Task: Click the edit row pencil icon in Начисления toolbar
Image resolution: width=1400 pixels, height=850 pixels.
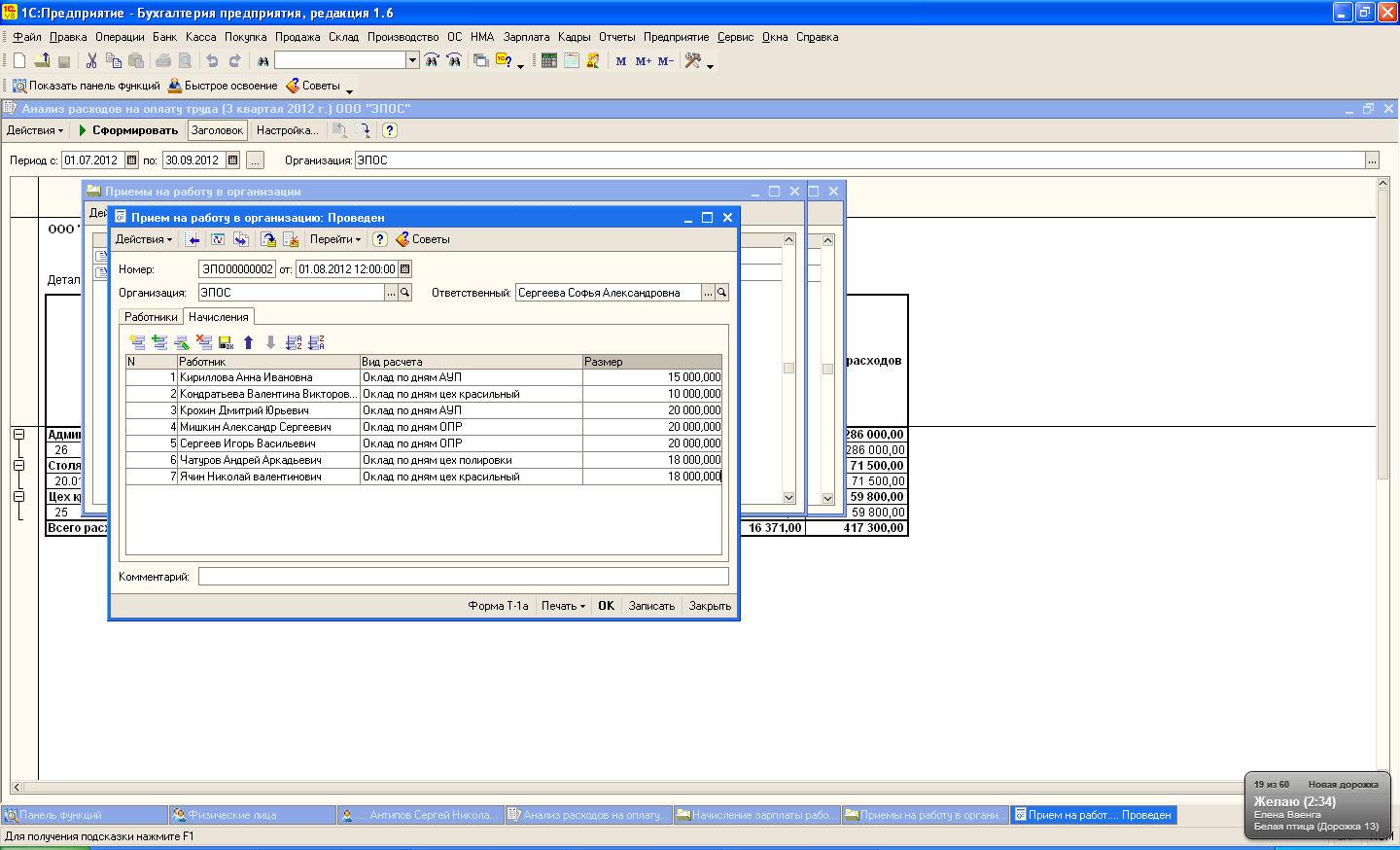Action: coord(182,342)
